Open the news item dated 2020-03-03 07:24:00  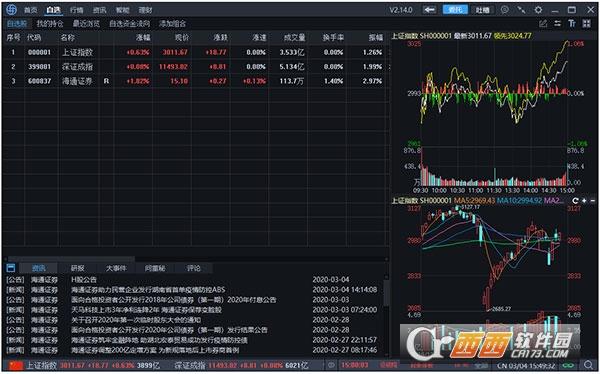(146, 310)
